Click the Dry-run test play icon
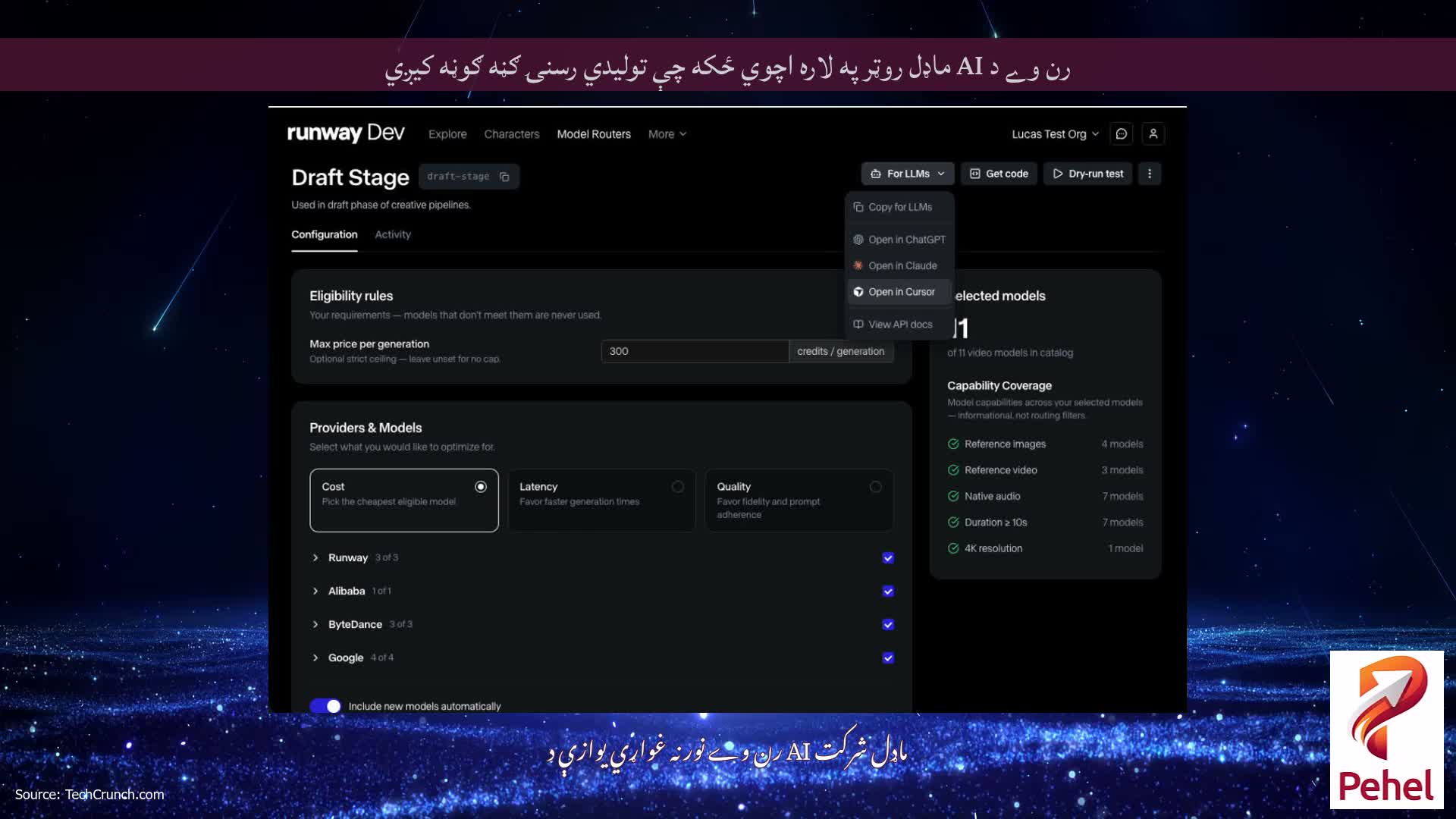Screen dimensions: 1456x819 [1058, 174]
